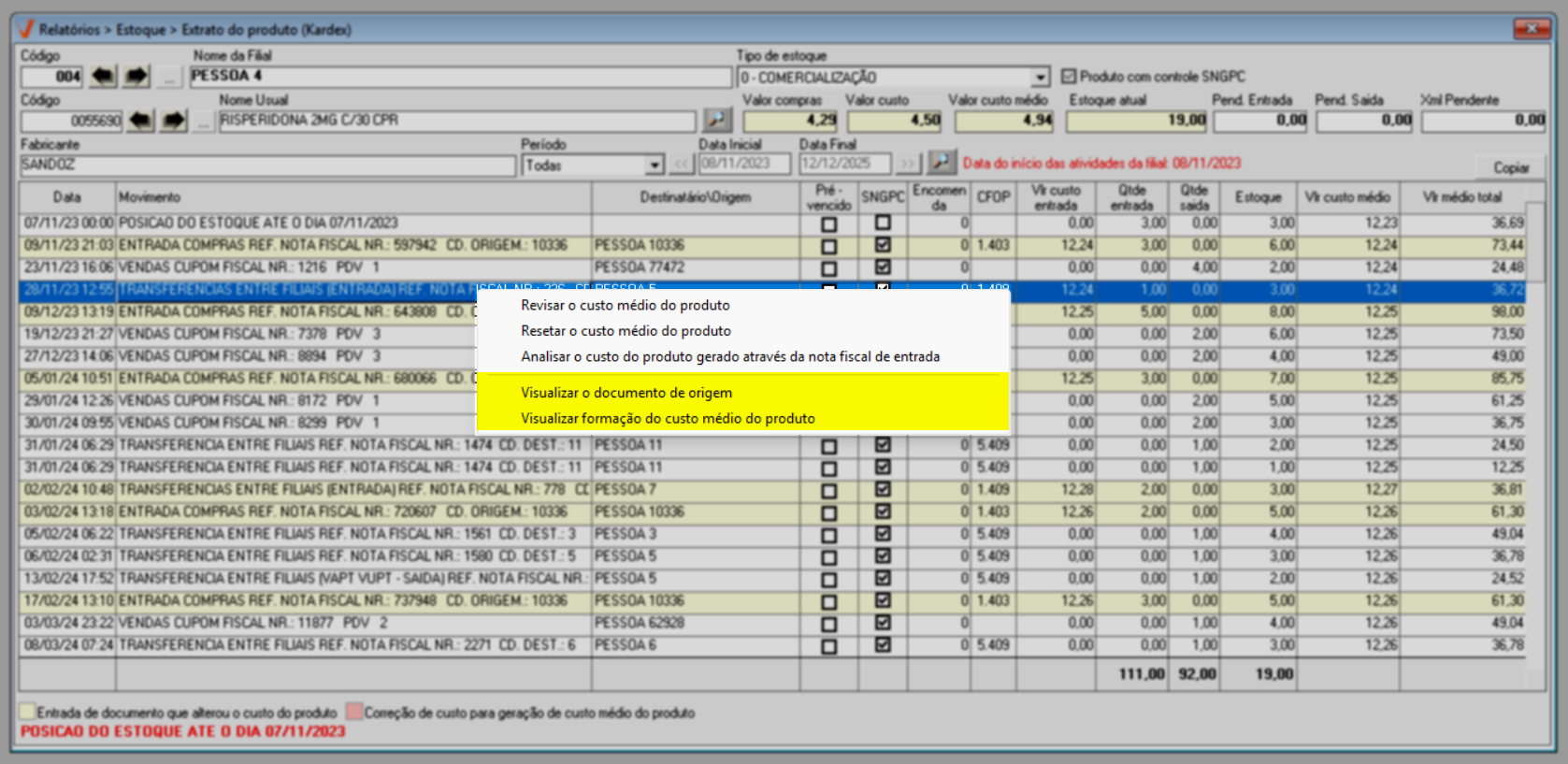Go to previous filial with left arrow
1568x764 pixels.
103,77
